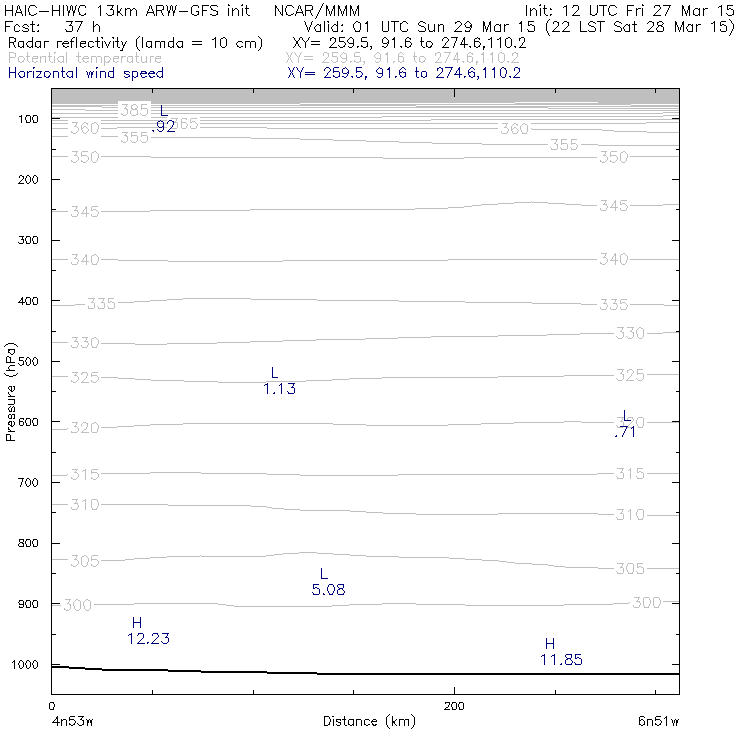The width and height of the screenshot is (740, 740).
Task: Click the '(22 LST Sat 28 Mar 15)' text
Action: click(x=639, y=26)
